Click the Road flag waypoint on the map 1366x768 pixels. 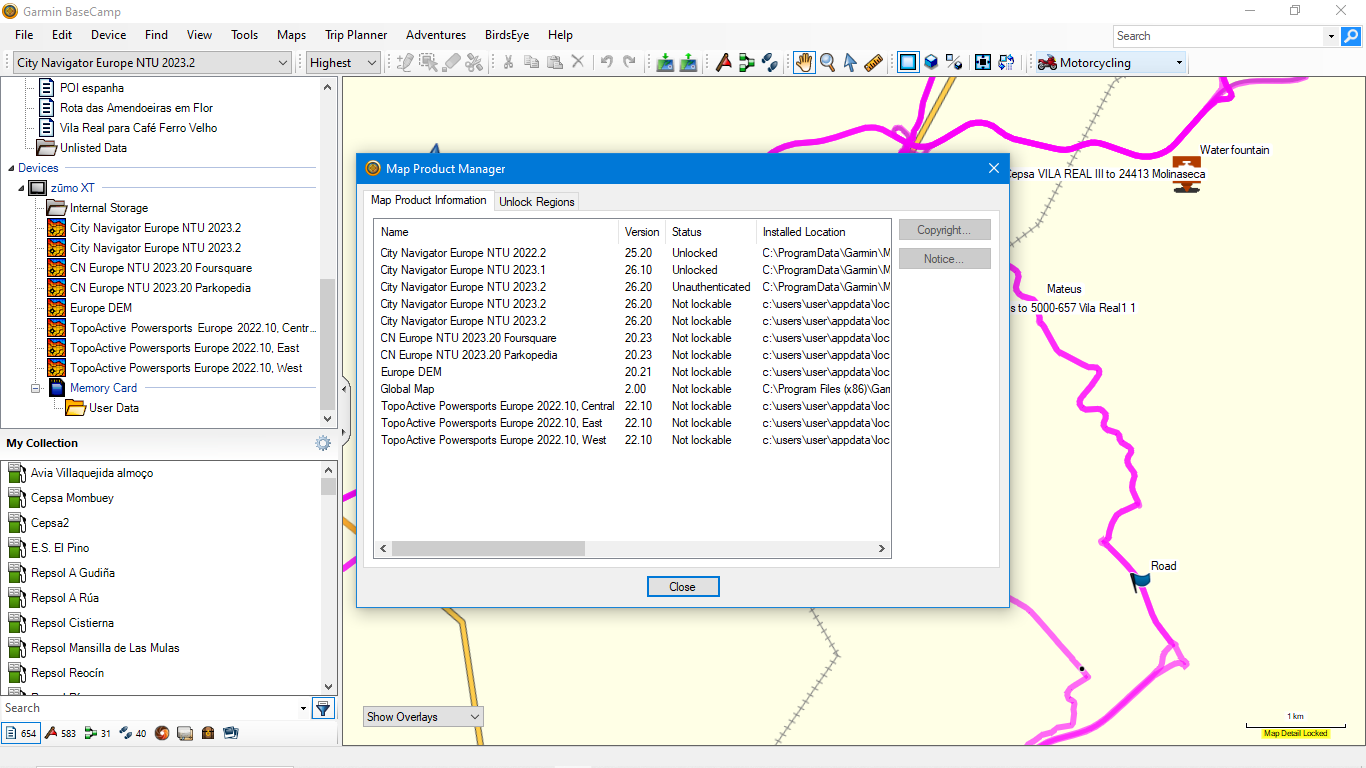pyautogui.click(x=1140, y=582)
